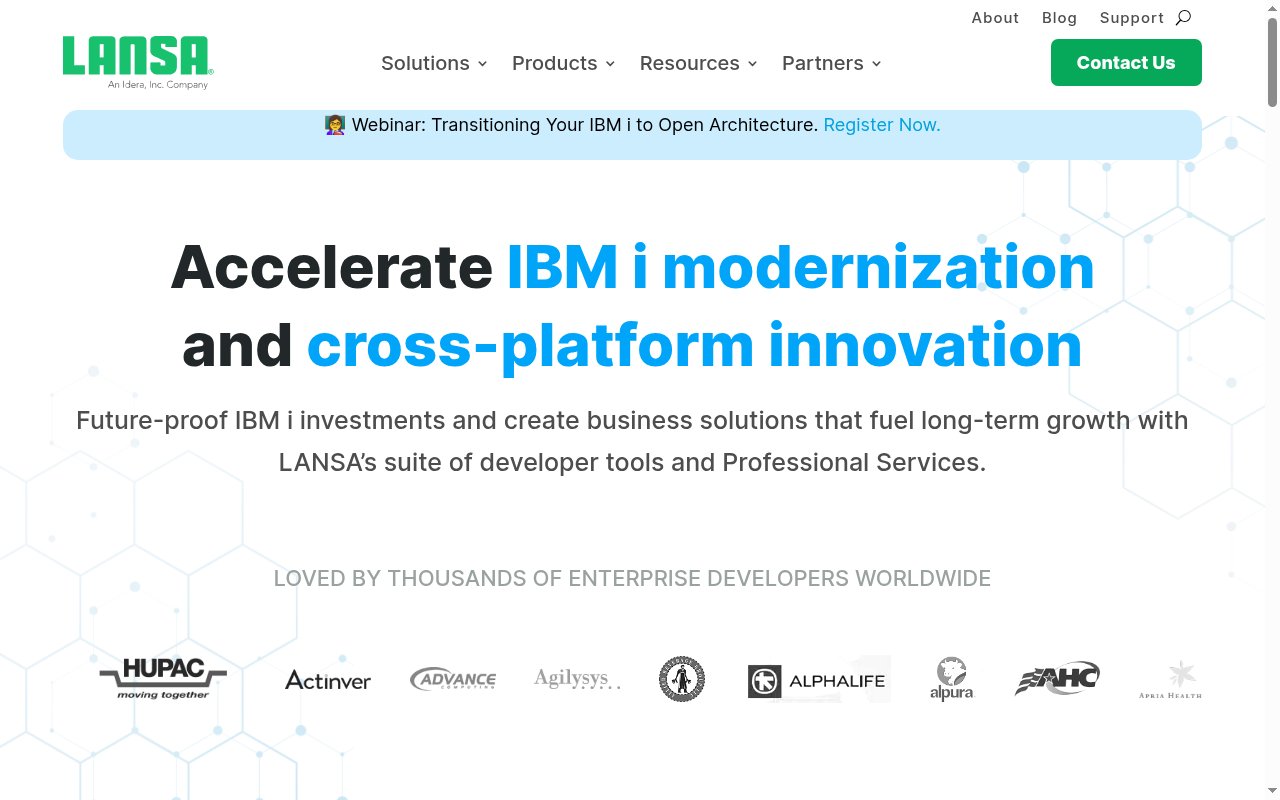Click the round seal logo
This screenshot has height=800, width=1280.
682,679
